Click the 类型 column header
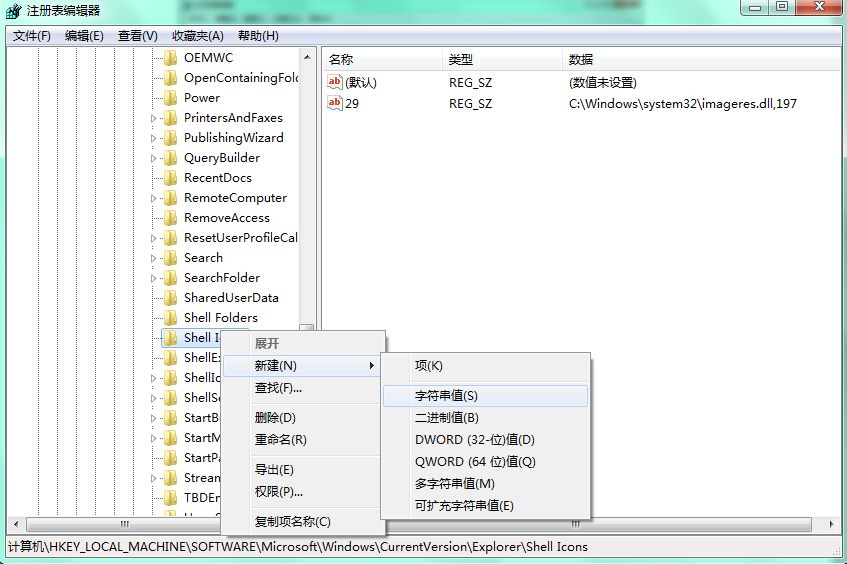The height and width of the screenshot is (564, 847). (502, 59)
